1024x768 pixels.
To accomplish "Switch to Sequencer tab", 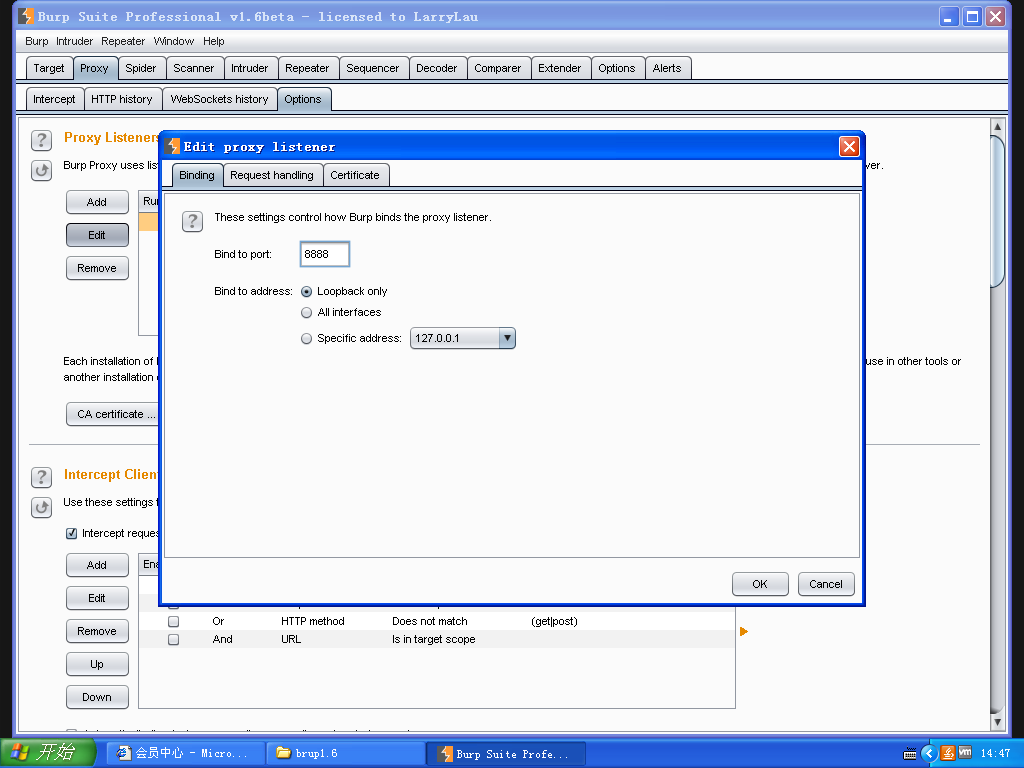I will point(373,68).
